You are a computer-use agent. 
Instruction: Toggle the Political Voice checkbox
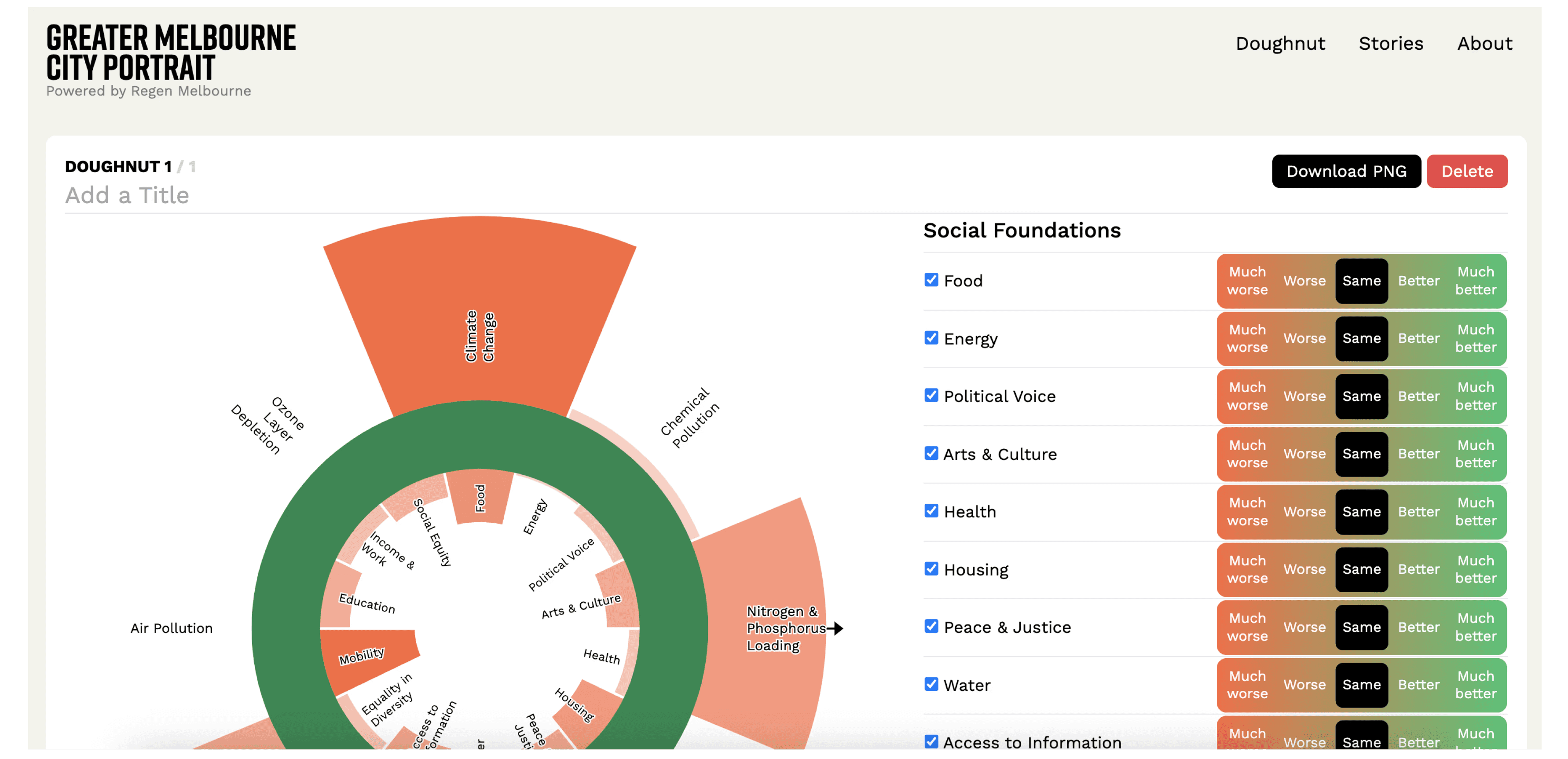[x=931, y=396]
